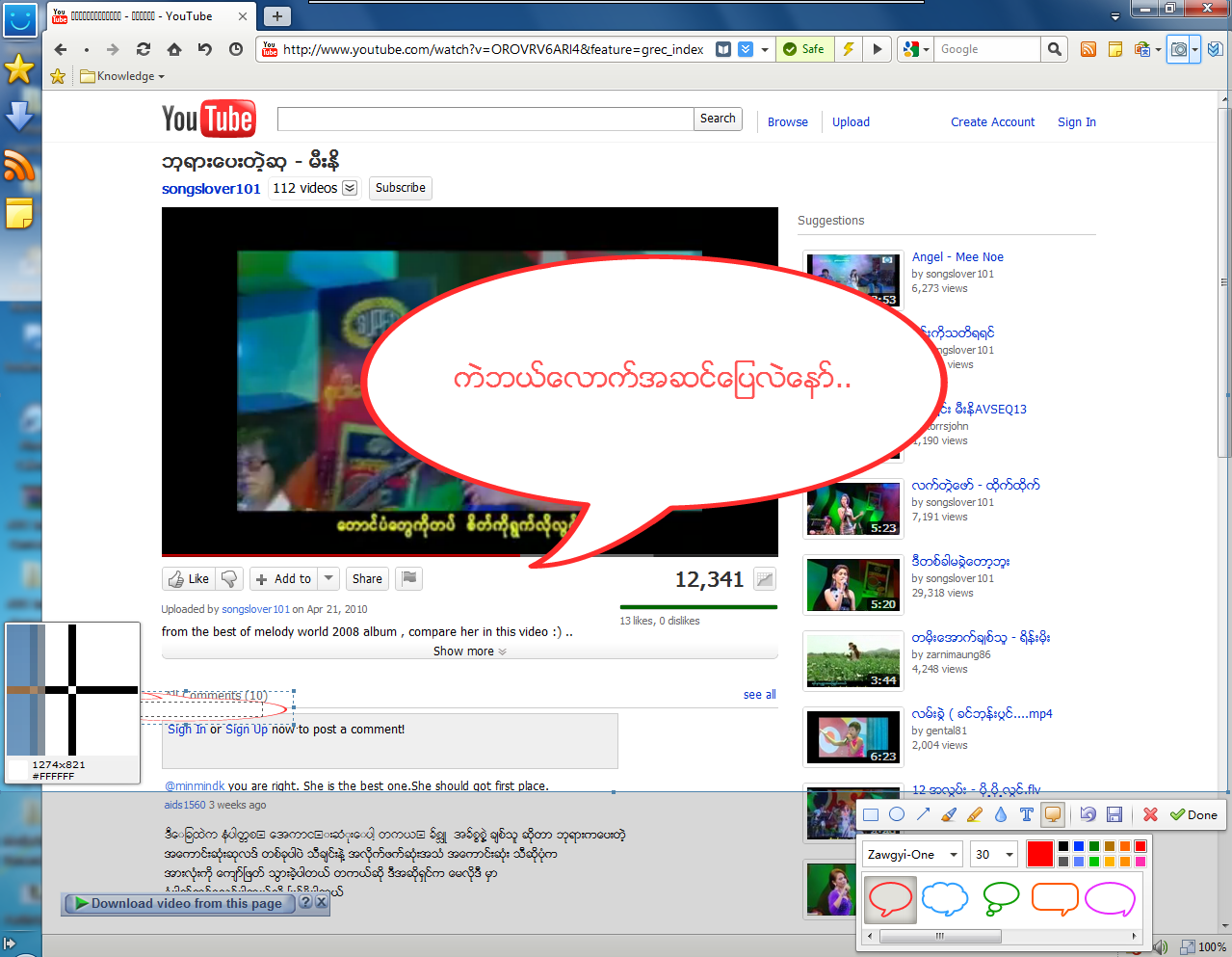The width and height of the screenshot is (1232, 957).
Task: Open the screen capture camera tool
Action: pos(1178,49)
